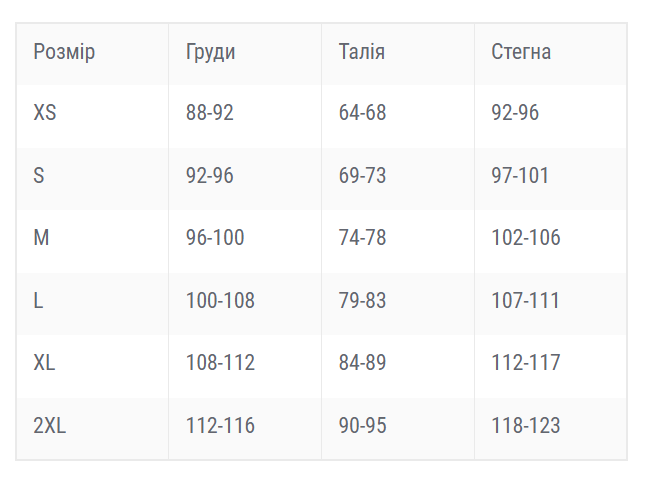Select the S size cell
655x486 pixels.
(x=39, y=175)
